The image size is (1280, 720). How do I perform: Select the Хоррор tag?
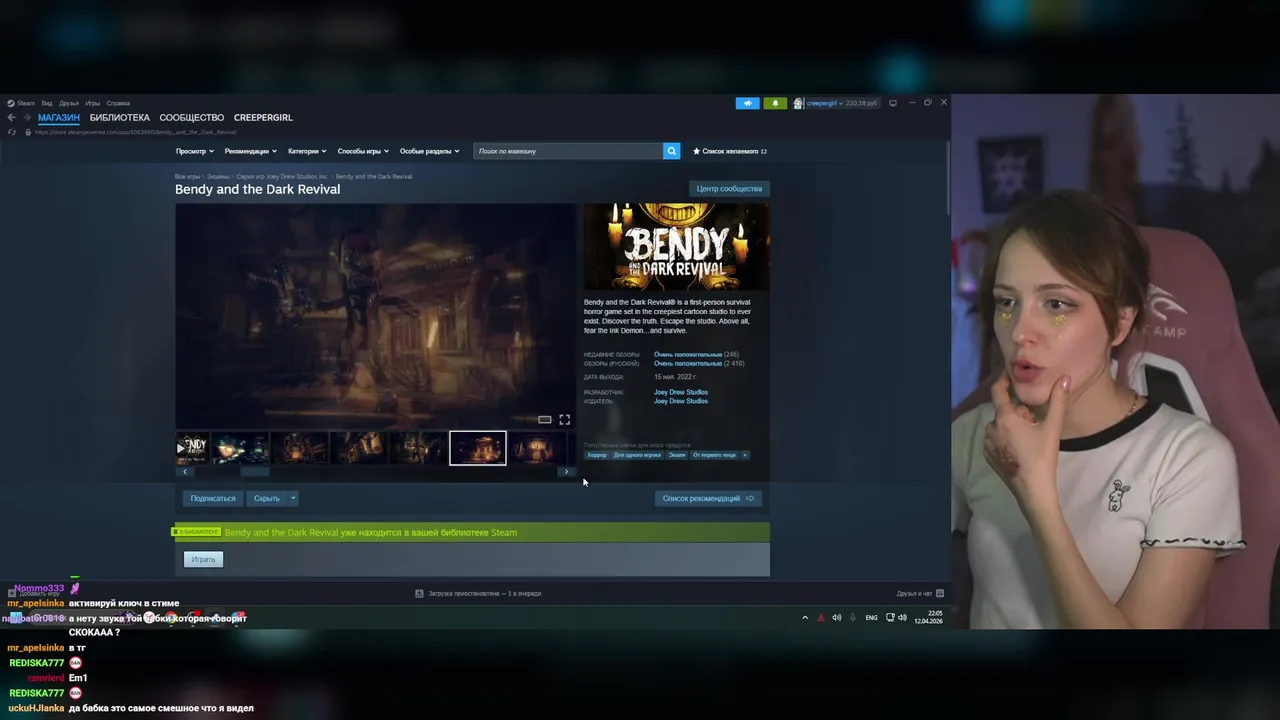(597, 455)
